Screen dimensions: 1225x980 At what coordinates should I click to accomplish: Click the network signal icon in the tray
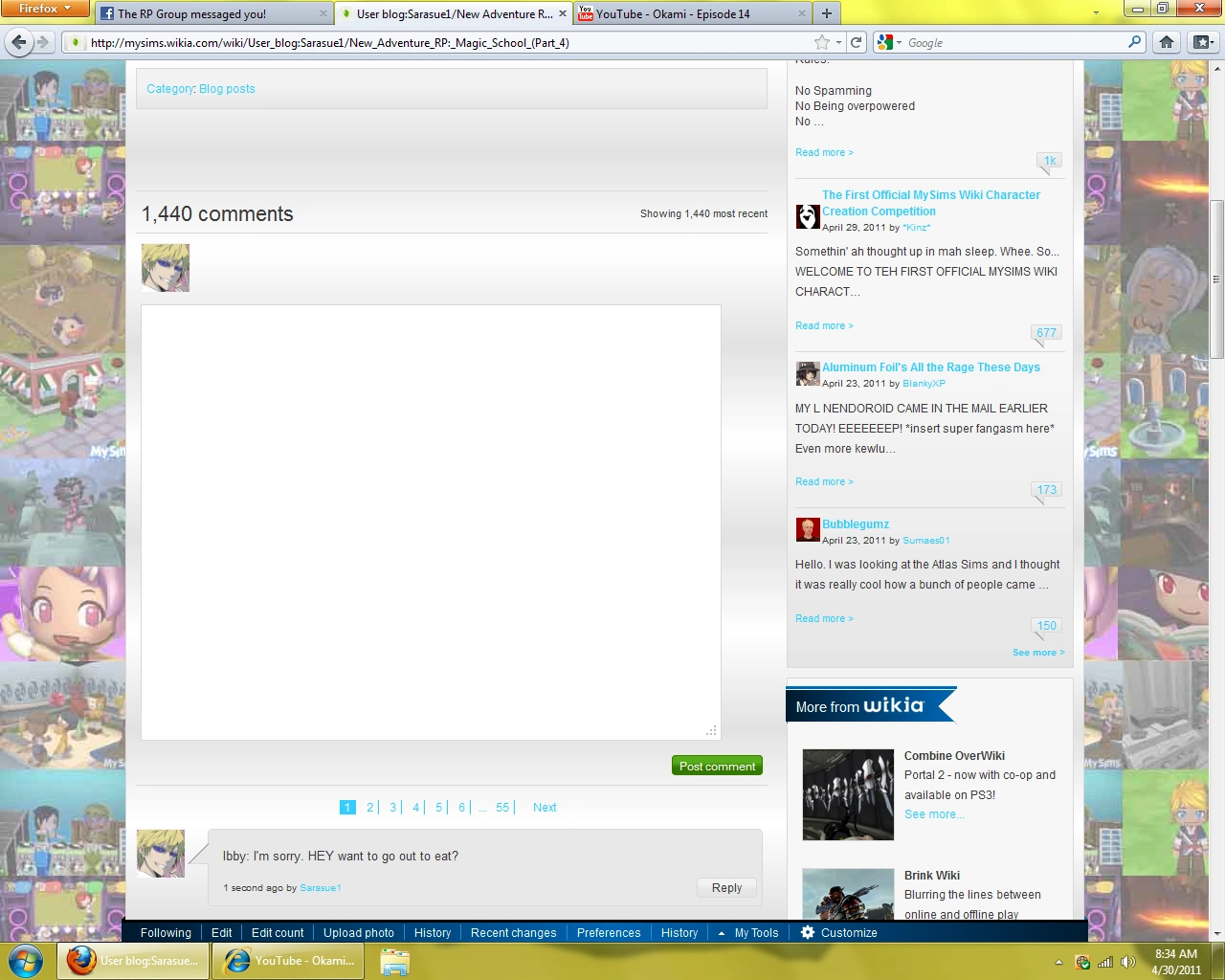(x=1106, y=962)
